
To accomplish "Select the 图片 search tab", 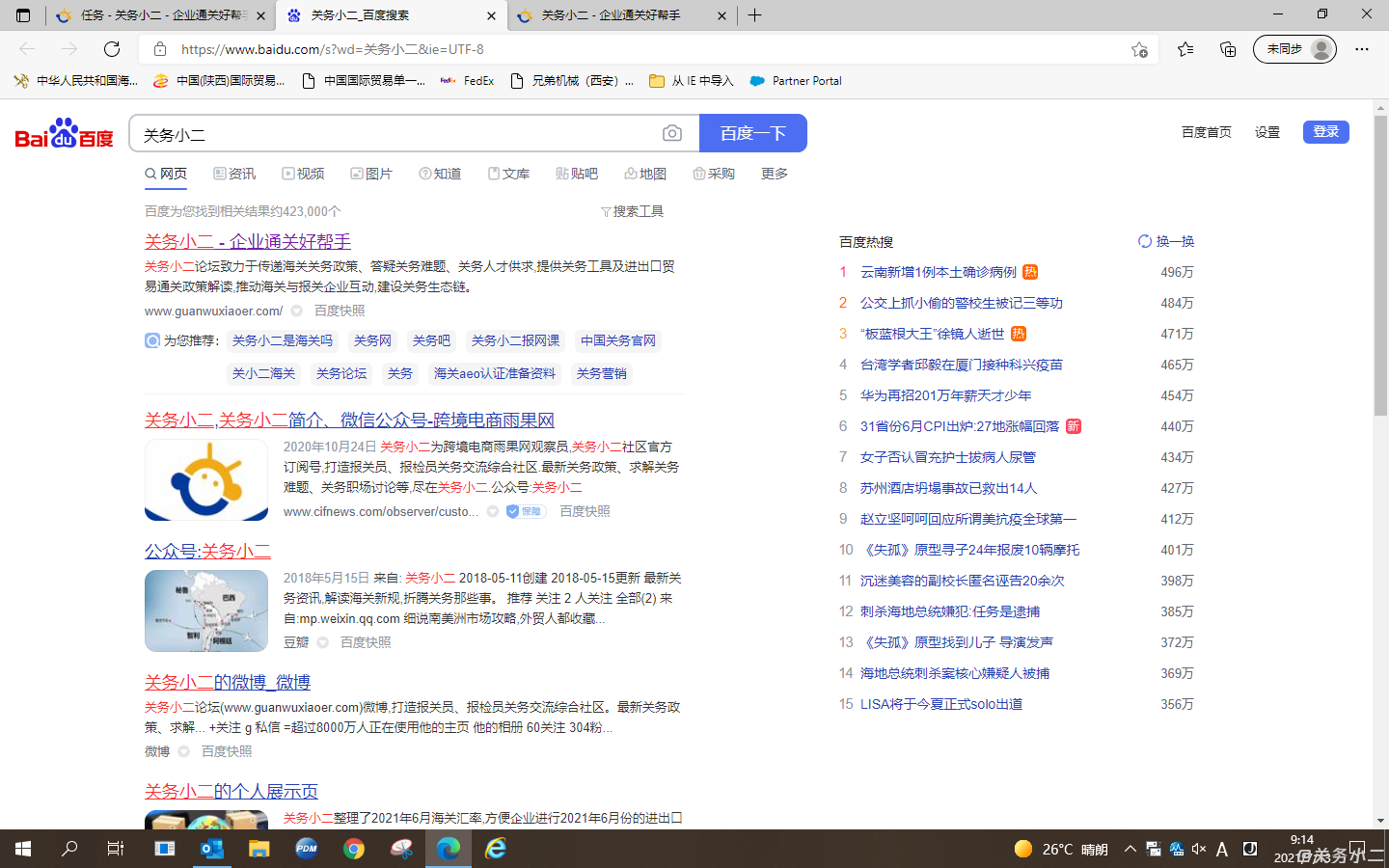I will pos(371,174).
